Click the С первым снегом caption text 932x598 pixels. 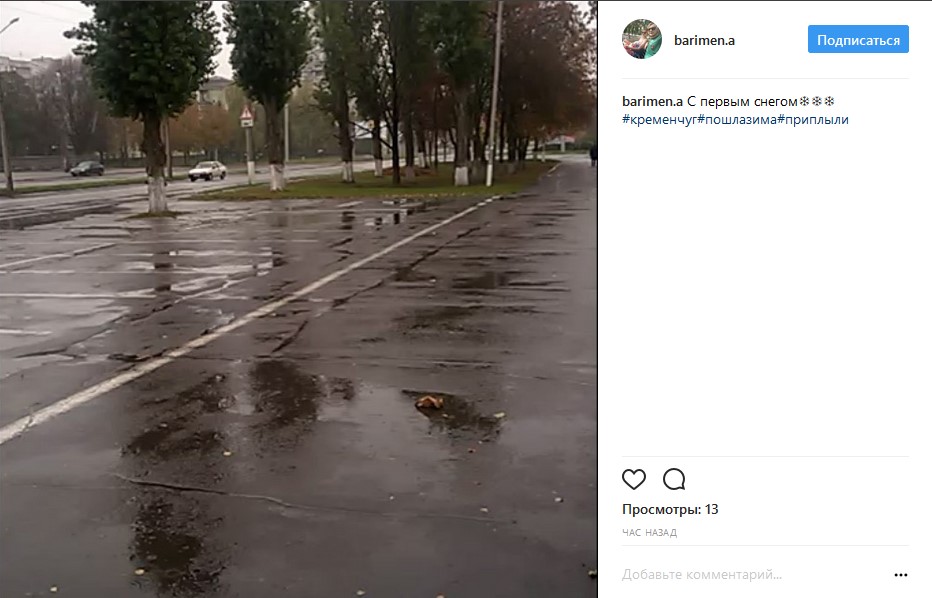742,102
